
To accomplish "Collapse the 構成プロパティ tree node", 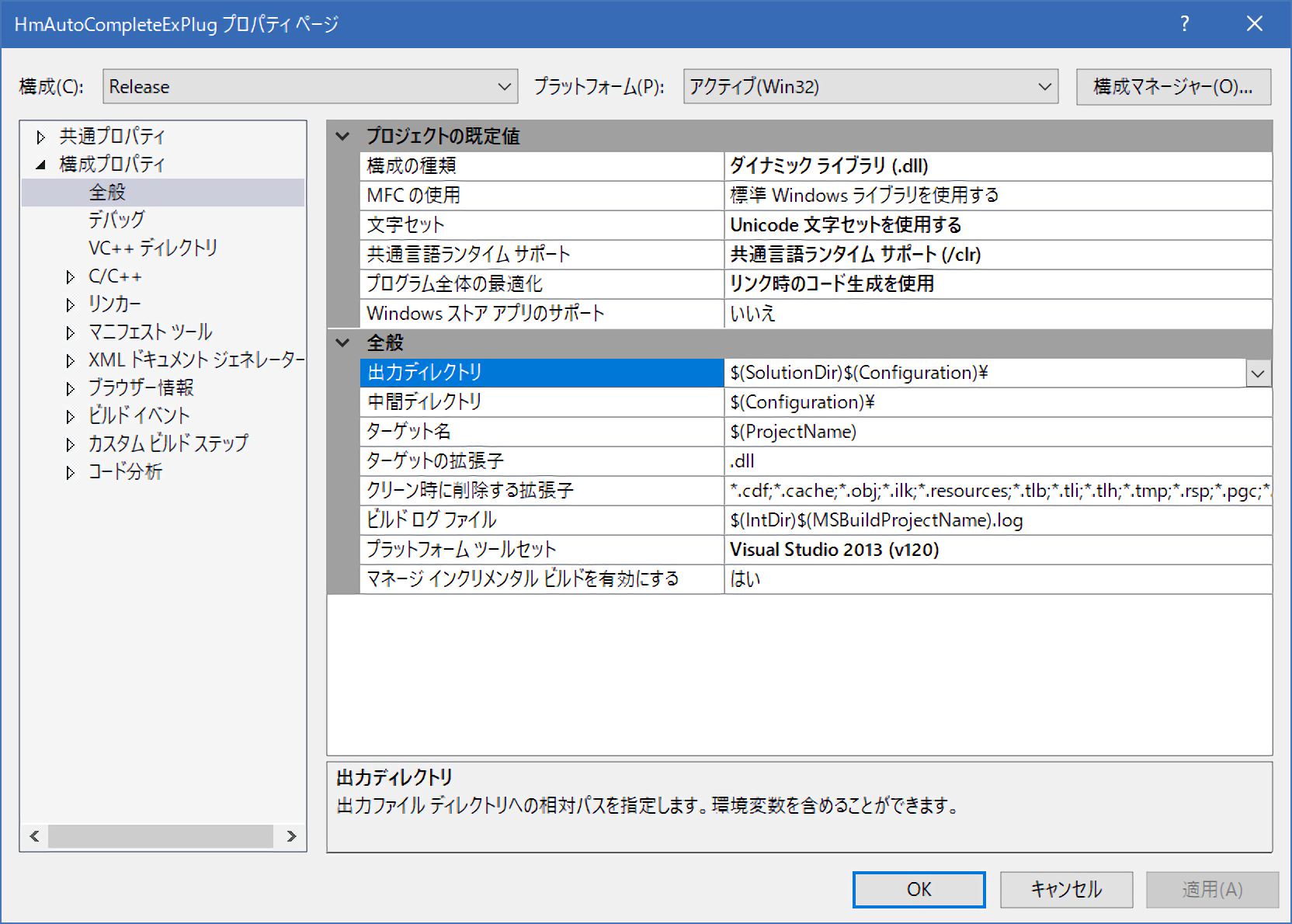I will click(41, 165).
